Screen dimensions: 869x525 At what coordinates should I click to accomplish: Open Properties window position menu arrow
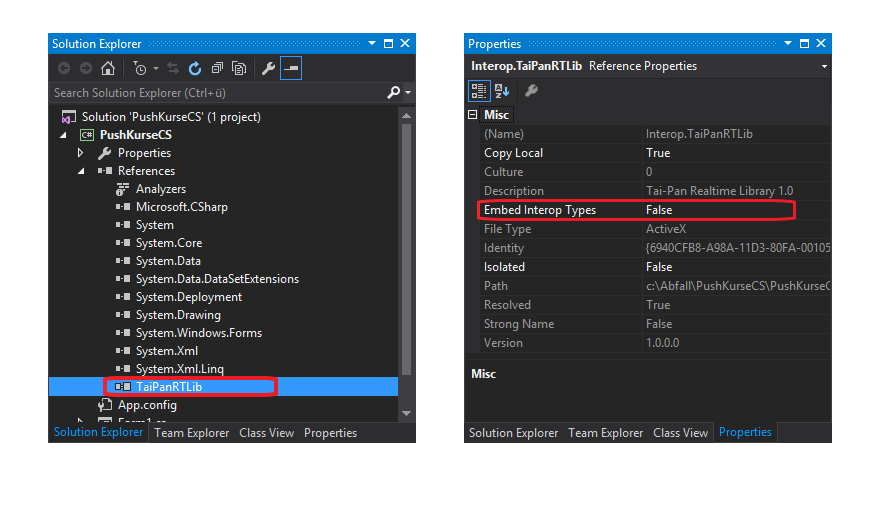point(788,43)
